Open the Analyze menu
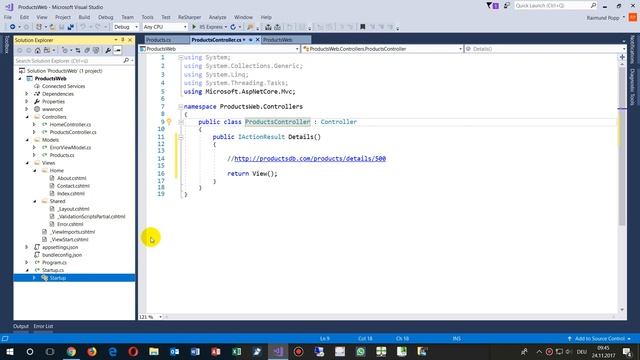 [x=218, y=17]
